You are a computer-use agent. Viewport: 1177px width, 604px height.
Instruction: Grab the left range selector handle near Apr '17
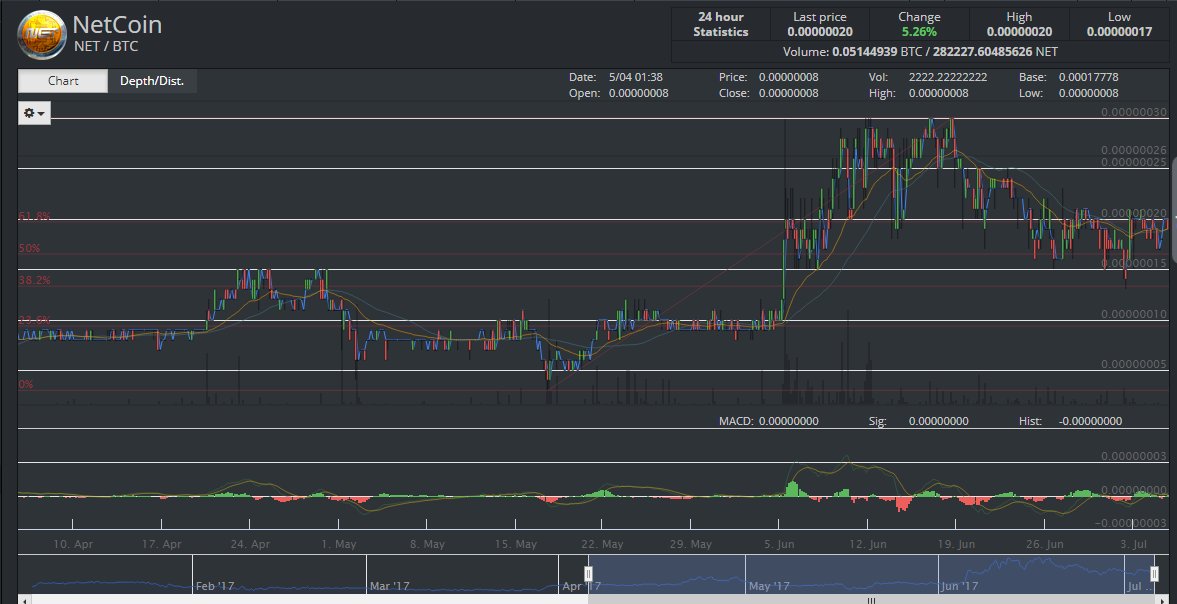click(x=588, y=574)
